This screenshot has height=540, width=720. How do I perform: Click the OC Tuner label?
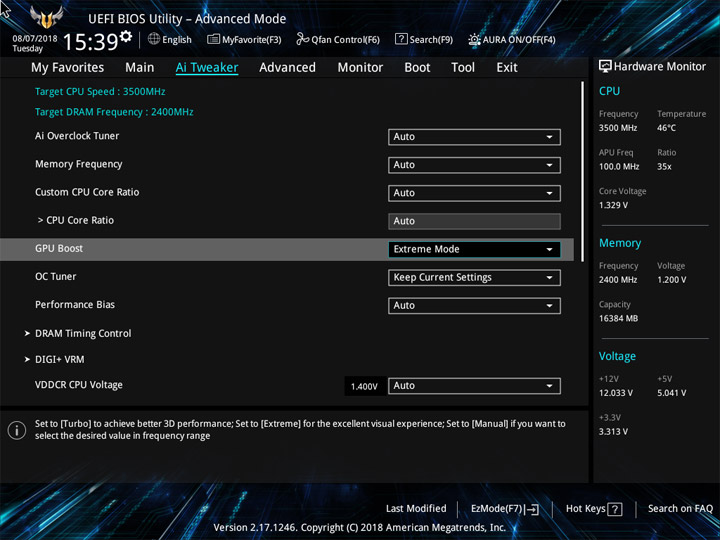coord(56,276)
